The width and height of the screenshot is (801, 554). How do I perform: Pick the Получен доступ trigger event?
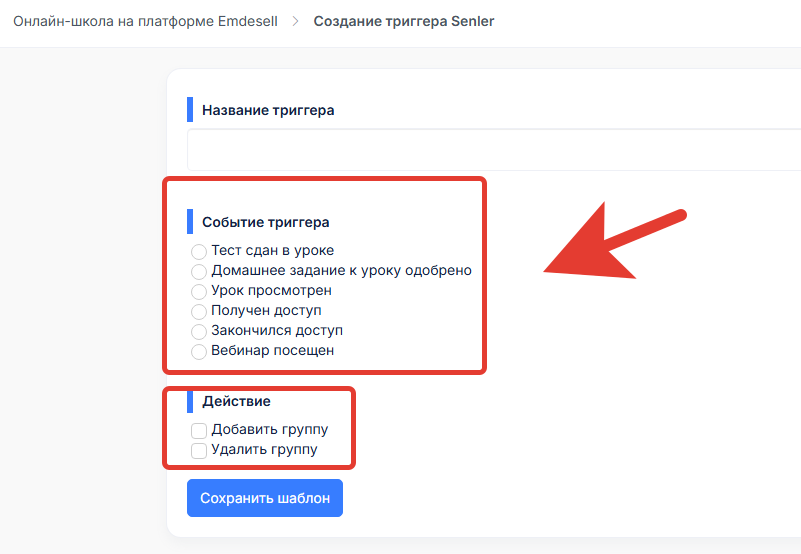pyautogui.click(x=199, y=311)
